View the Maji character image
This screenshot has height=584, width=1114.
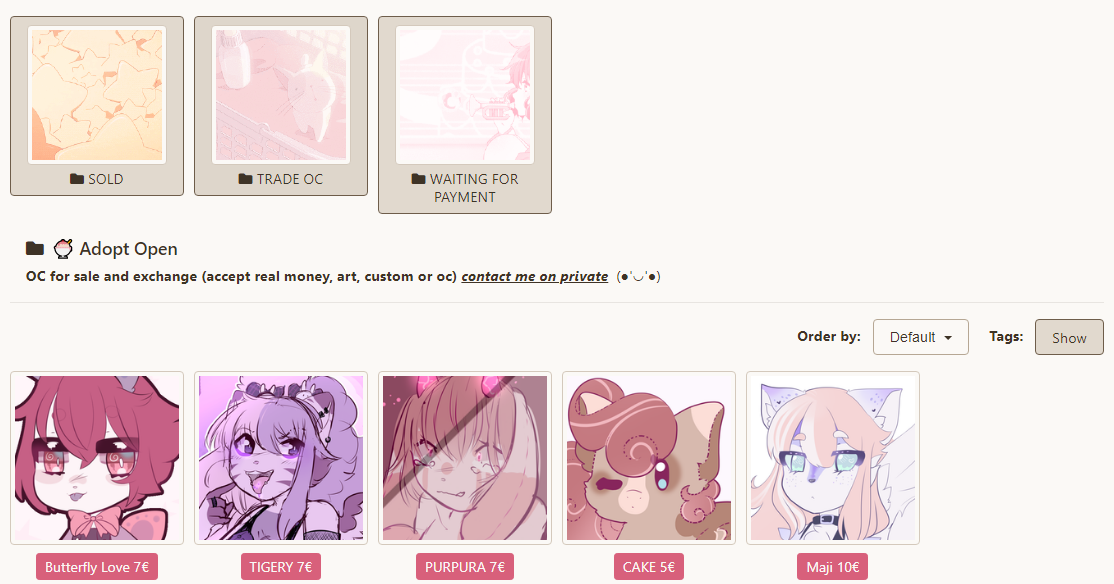point(833,458)
